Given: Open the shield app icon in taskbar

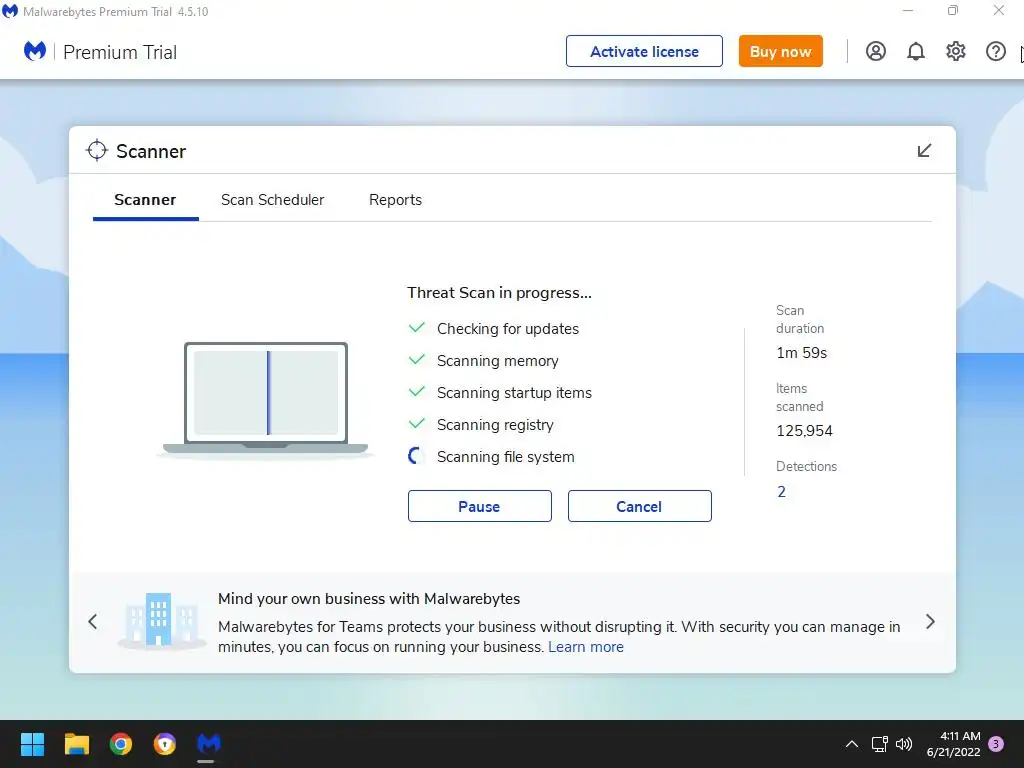Looking at the screenshot, I should coord(165,744).
